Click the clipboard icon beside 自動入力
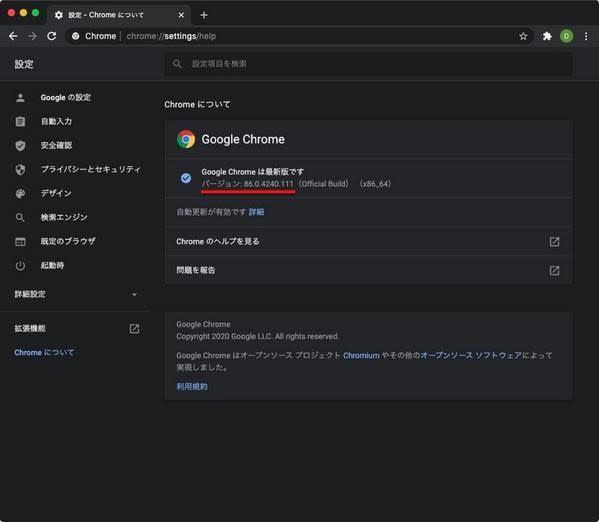 click(20, 122)
